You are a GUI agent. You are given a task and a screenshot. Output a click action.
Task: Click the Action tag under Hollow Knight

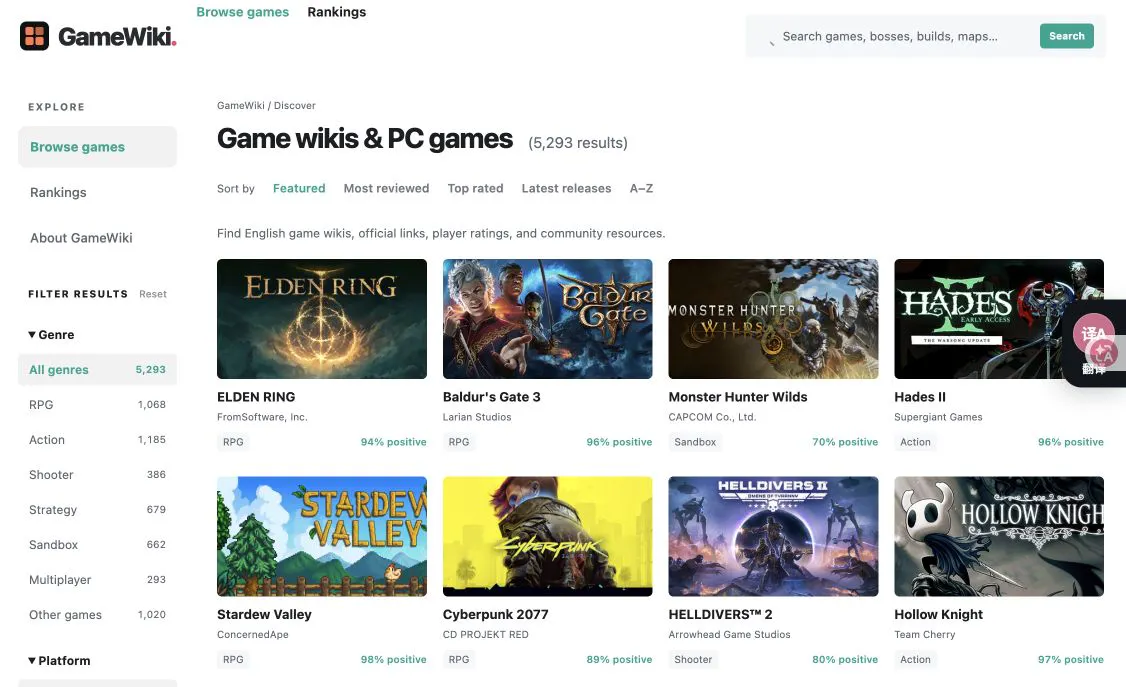click(x=916, y=660)
